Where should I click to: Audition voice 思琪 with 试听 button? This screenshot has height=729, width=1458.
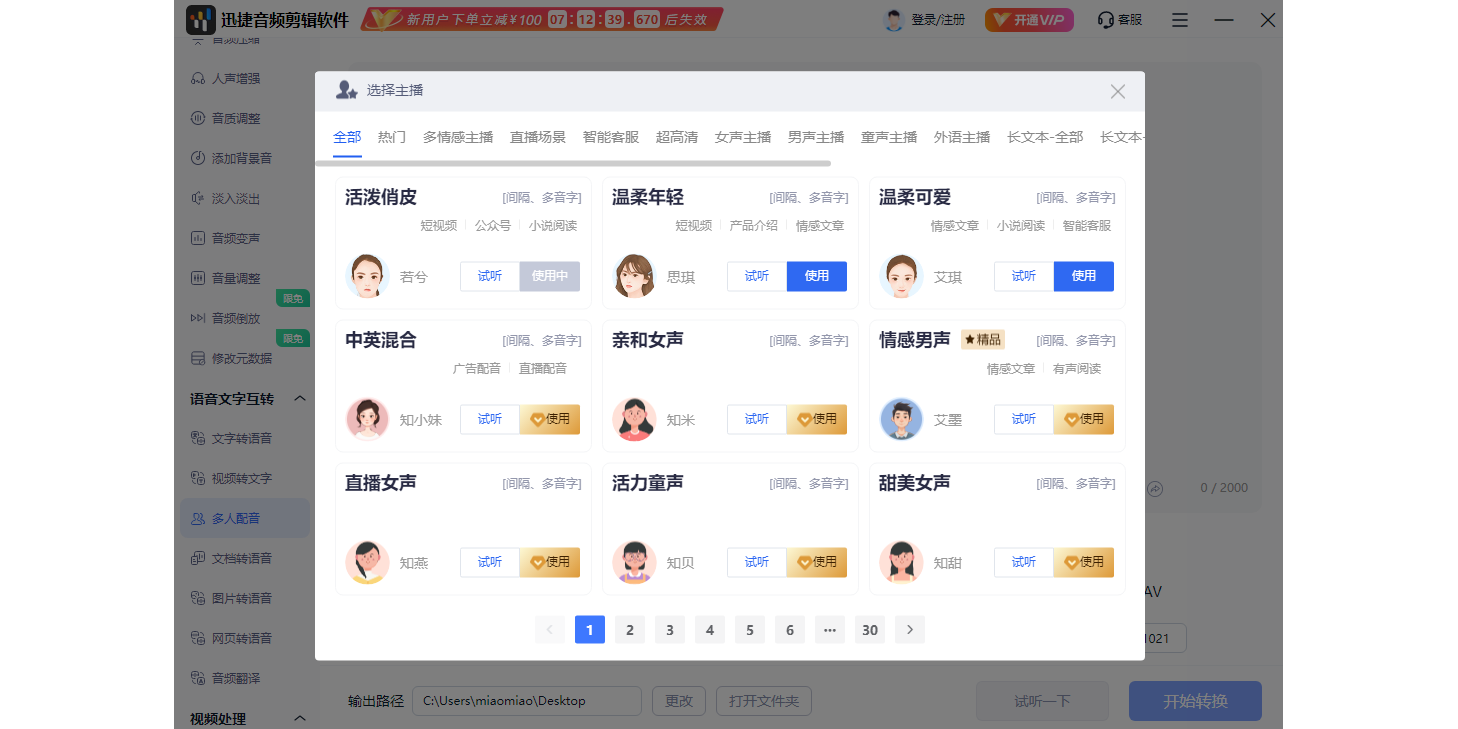[x=757, y=276]
